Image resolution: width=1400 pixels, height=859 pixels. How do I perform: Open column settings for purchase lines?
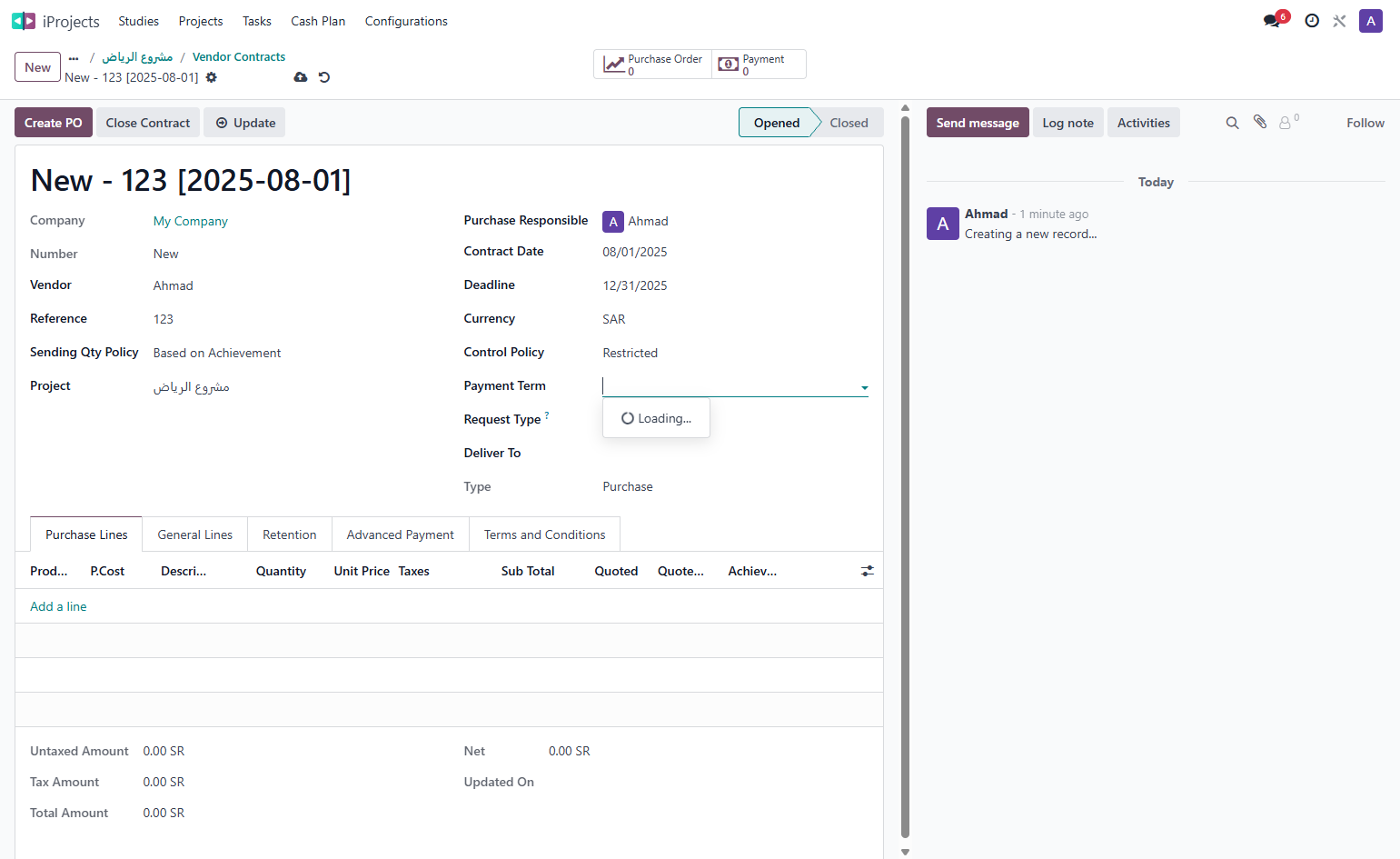click(868, 571)
